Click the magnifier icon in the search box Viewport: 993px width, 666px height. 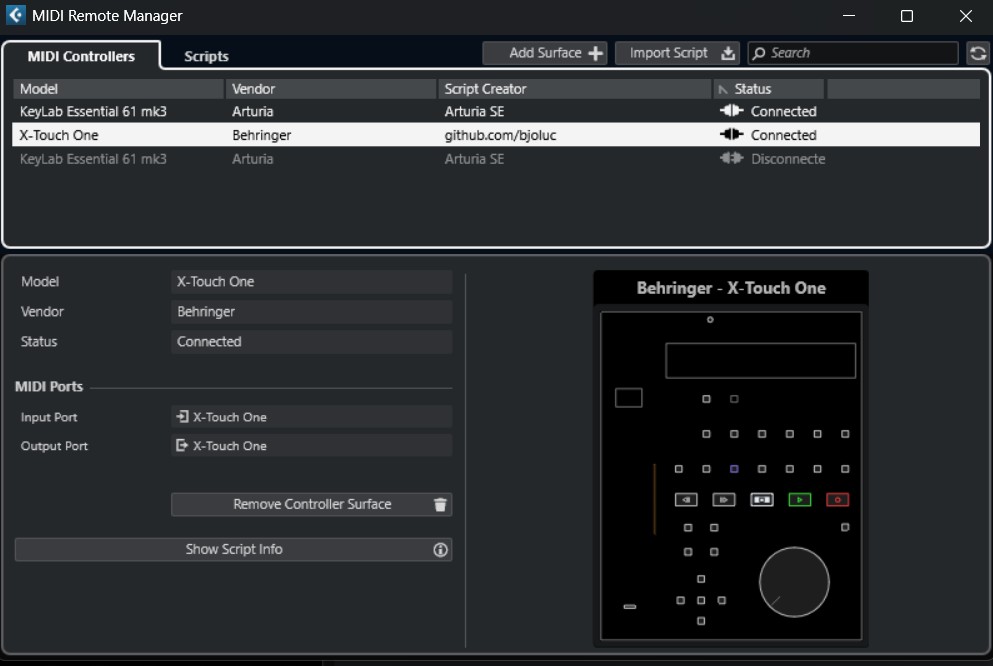tap(759, 53)
